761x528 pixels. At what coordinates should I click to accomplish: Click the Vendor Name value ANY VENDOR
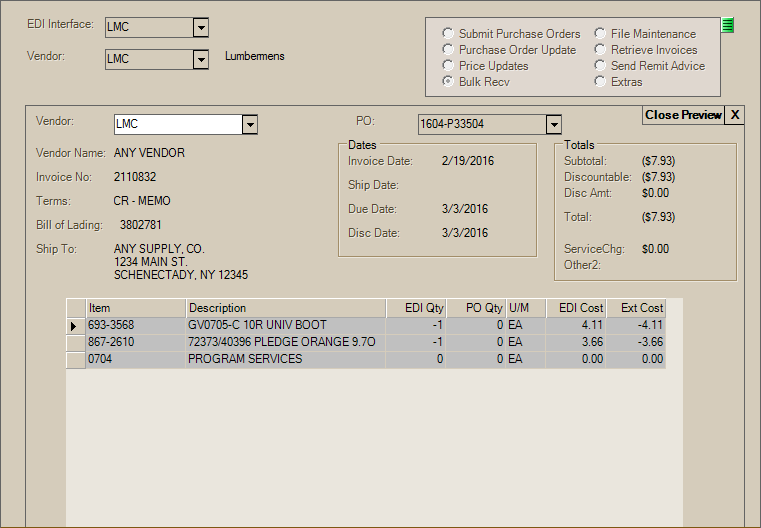[x=149, y=153]
